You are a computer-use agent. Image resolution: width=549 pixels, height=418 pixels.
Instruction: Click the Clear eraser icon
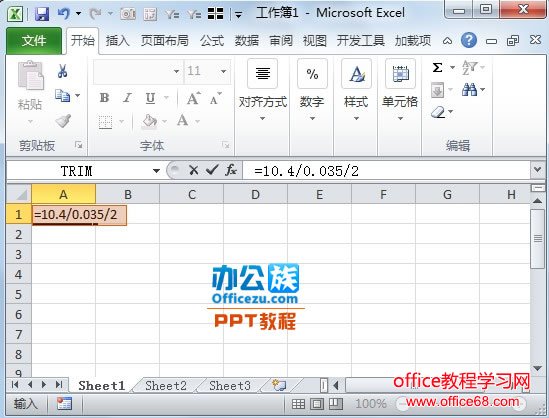[438, 112]
